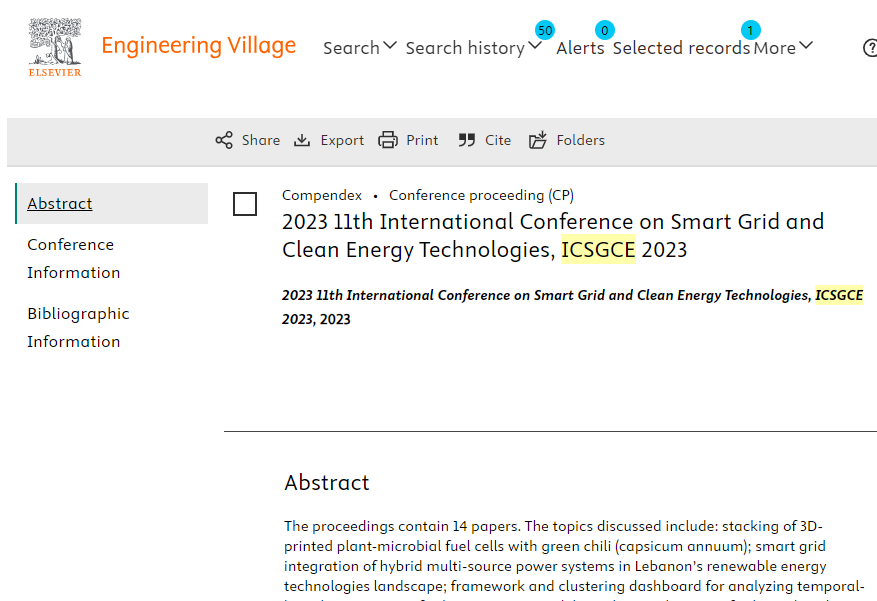The height and width of the screenshot is (601, 877).
Task: Click the 0 badge above Alerts
Action: pyautogui.click(x=605, y=30)
